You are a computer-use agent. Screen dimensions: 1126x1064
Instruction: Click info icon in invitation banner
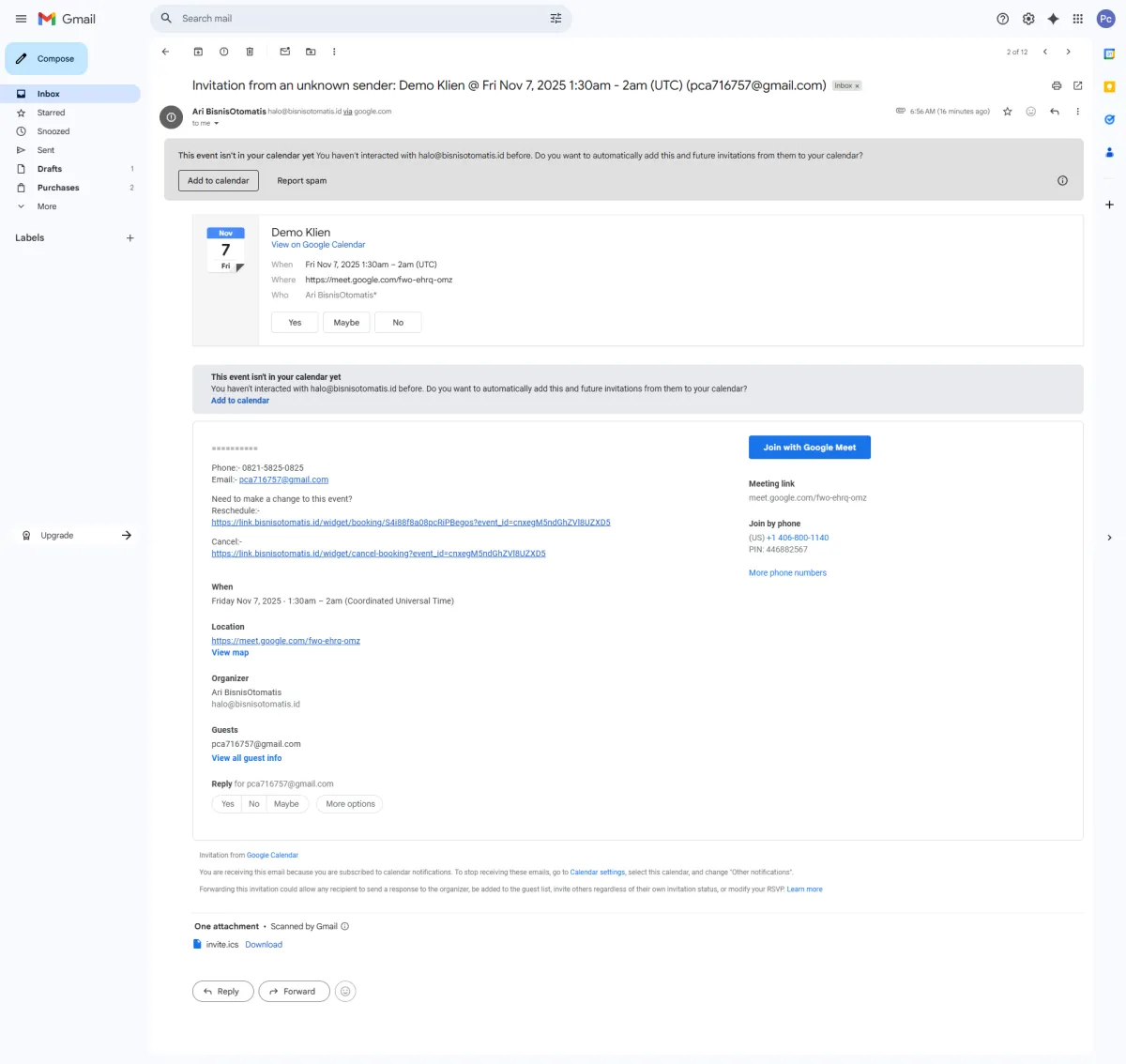click(1062, 180)
